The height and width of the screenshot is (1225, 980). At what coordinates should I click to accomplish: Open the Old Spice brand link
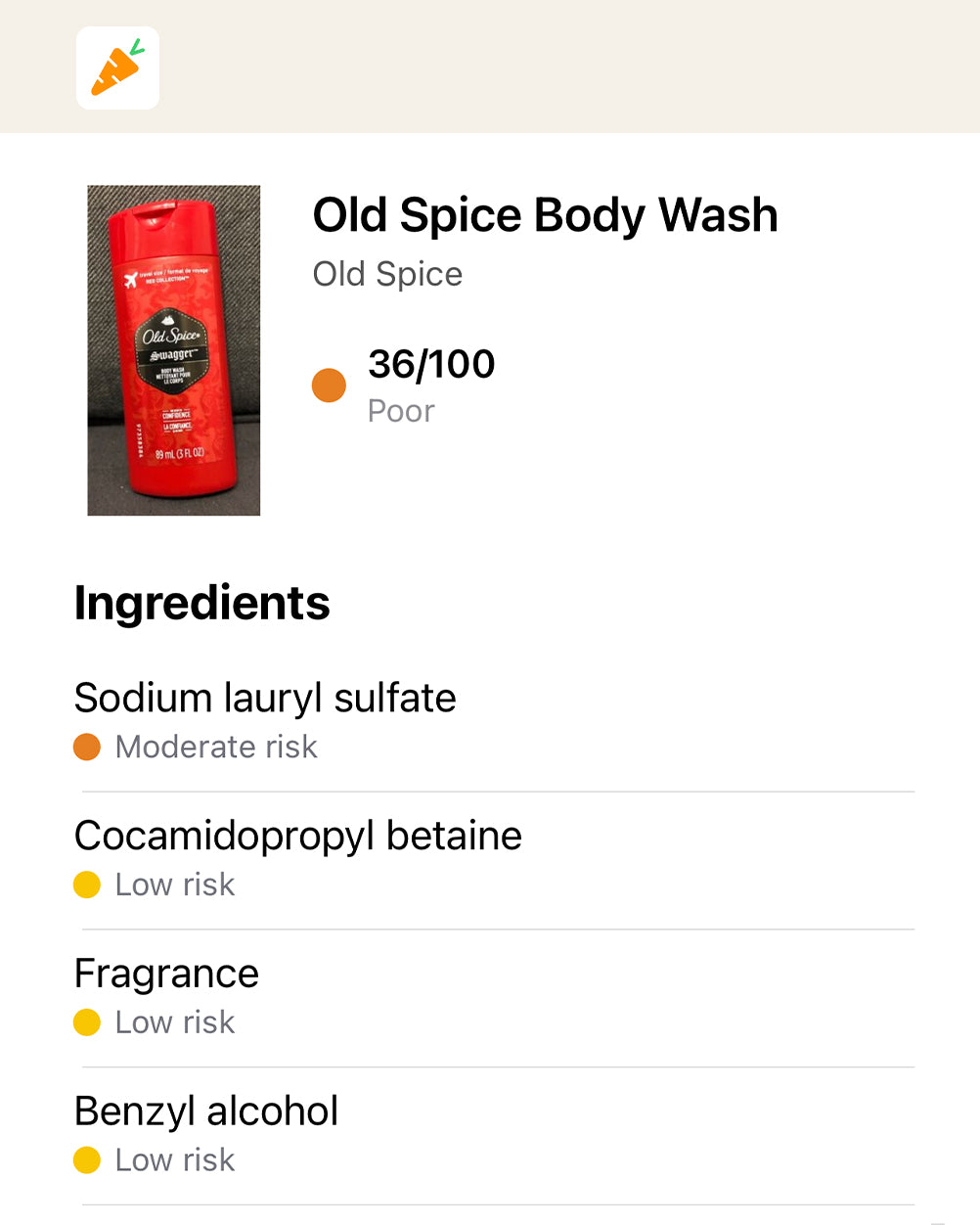(387, 274)
